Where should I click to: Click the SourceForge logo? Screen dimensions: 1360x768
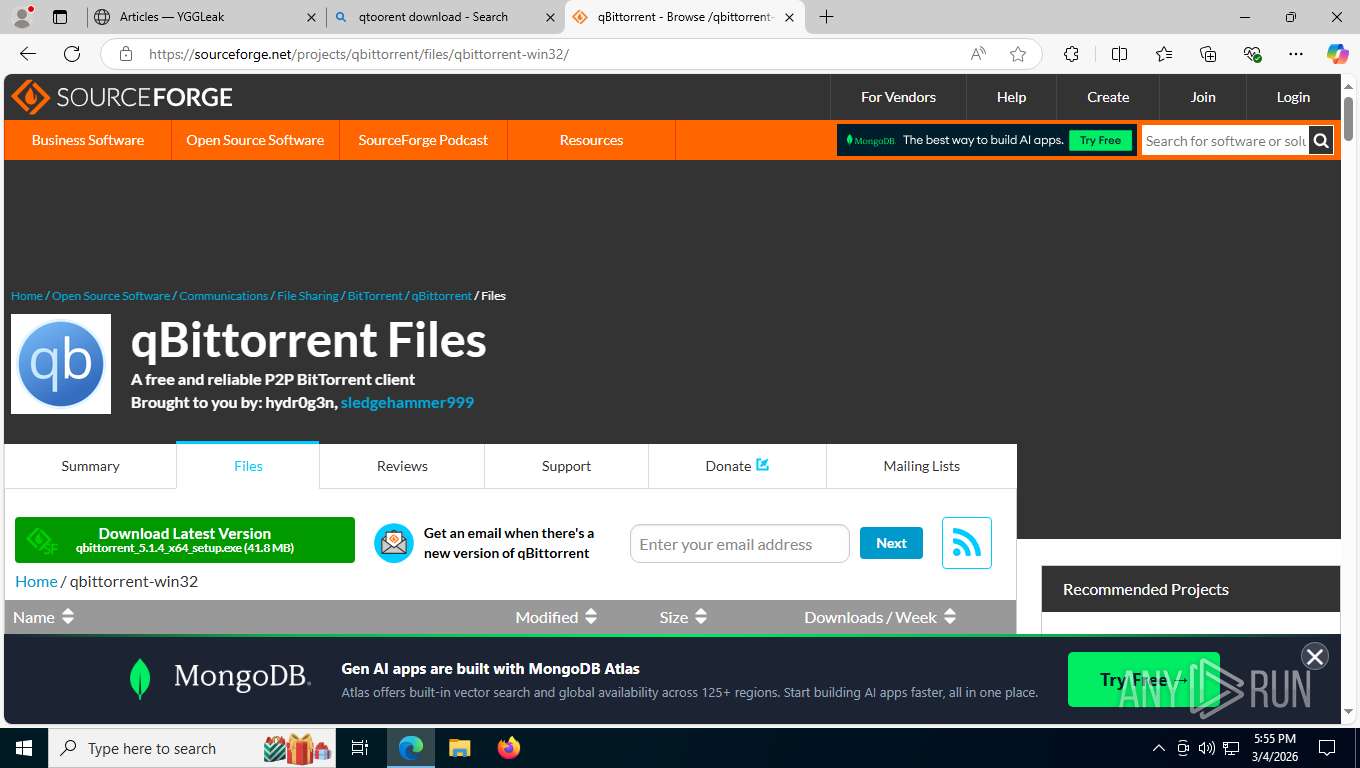122,97
